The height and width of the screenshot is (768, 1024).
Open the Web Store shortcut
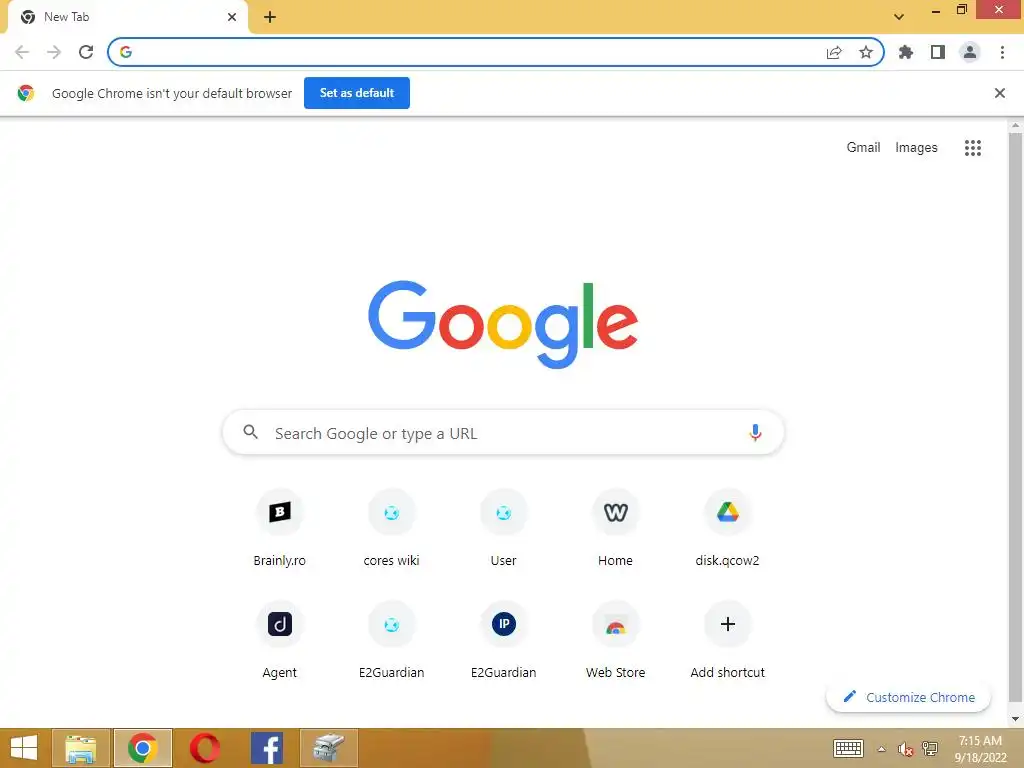pos(615,640)
